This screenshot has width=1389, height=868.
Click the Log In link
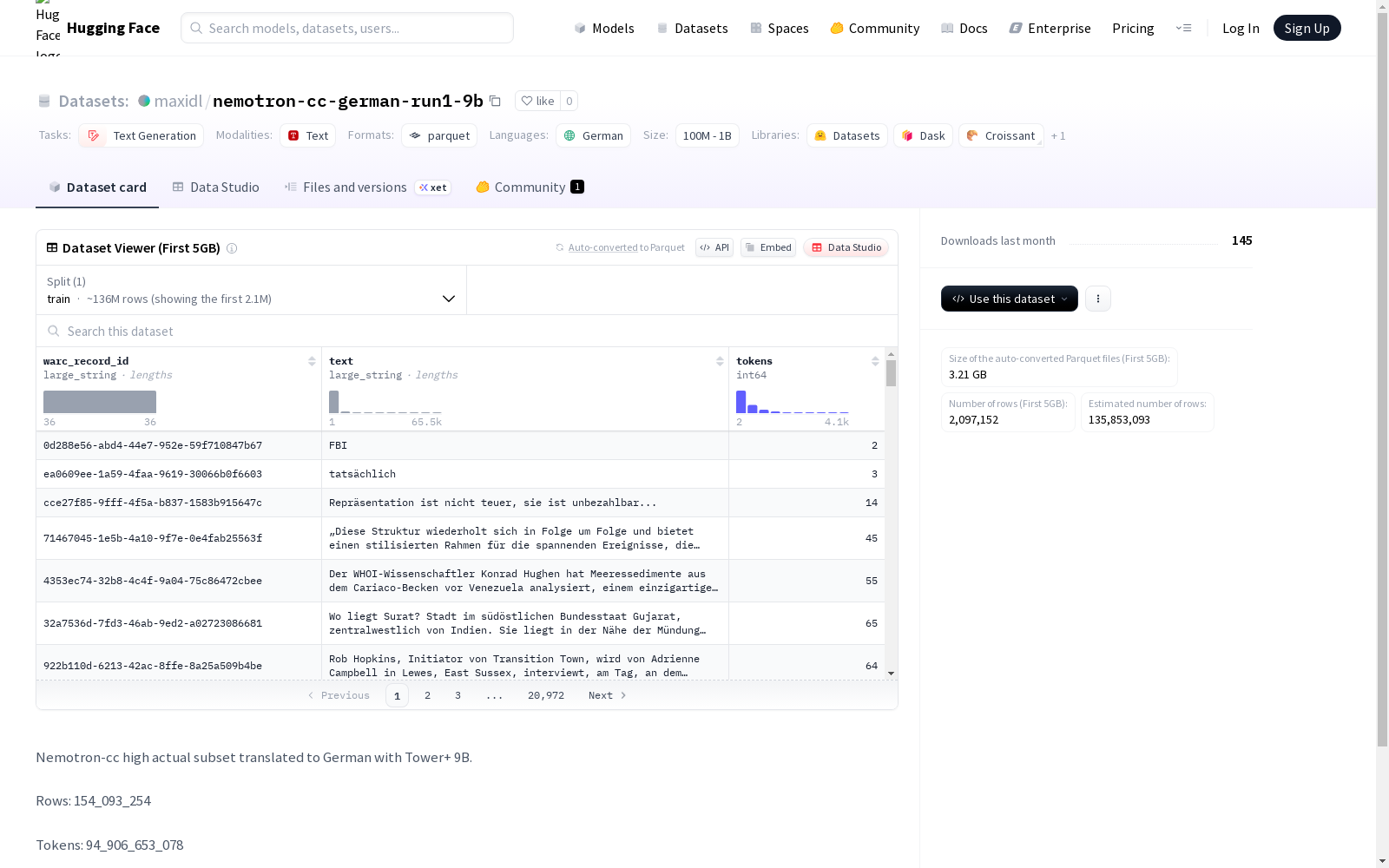(x=1241, y=28)
